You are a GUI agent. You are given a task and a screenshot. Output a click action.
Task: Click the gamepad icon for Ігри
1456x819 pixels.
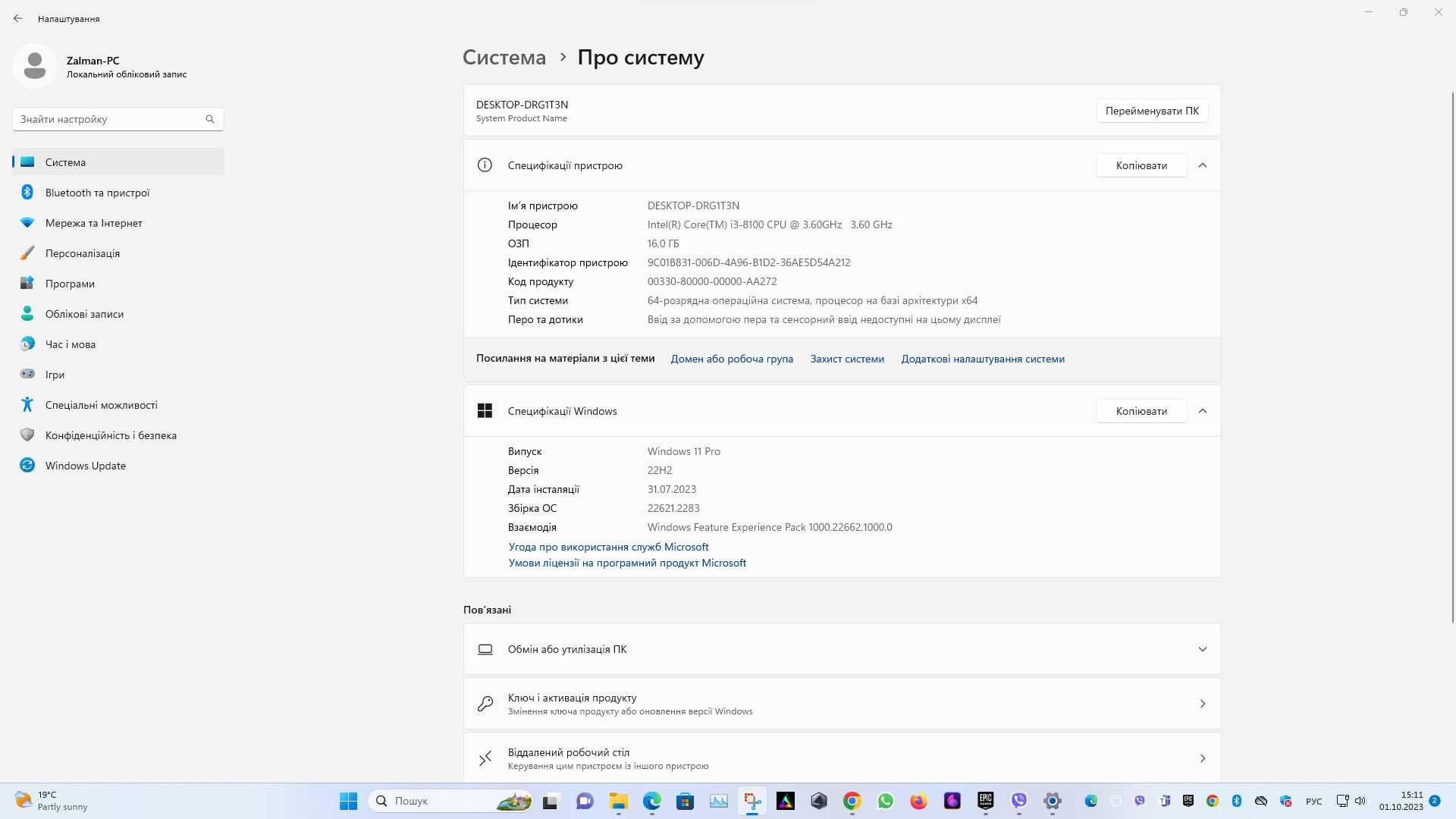coord(27,374)
